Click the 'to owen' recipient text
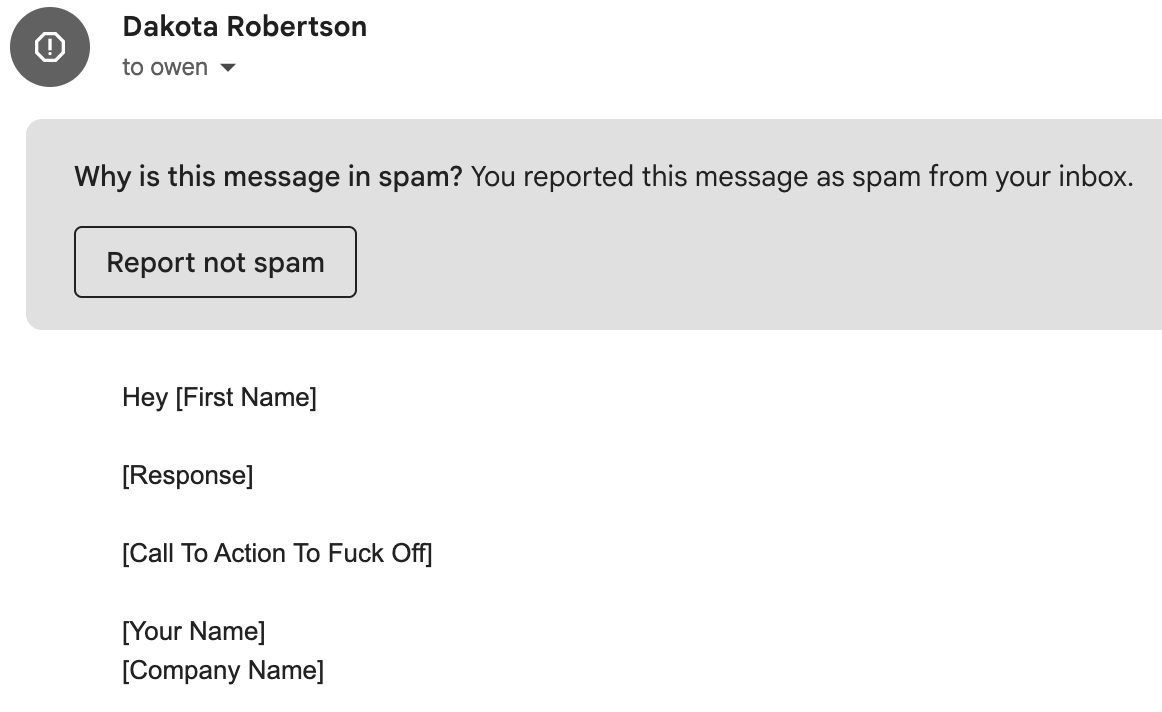The width and height of the screenshot is (1162, 712). 165,67
